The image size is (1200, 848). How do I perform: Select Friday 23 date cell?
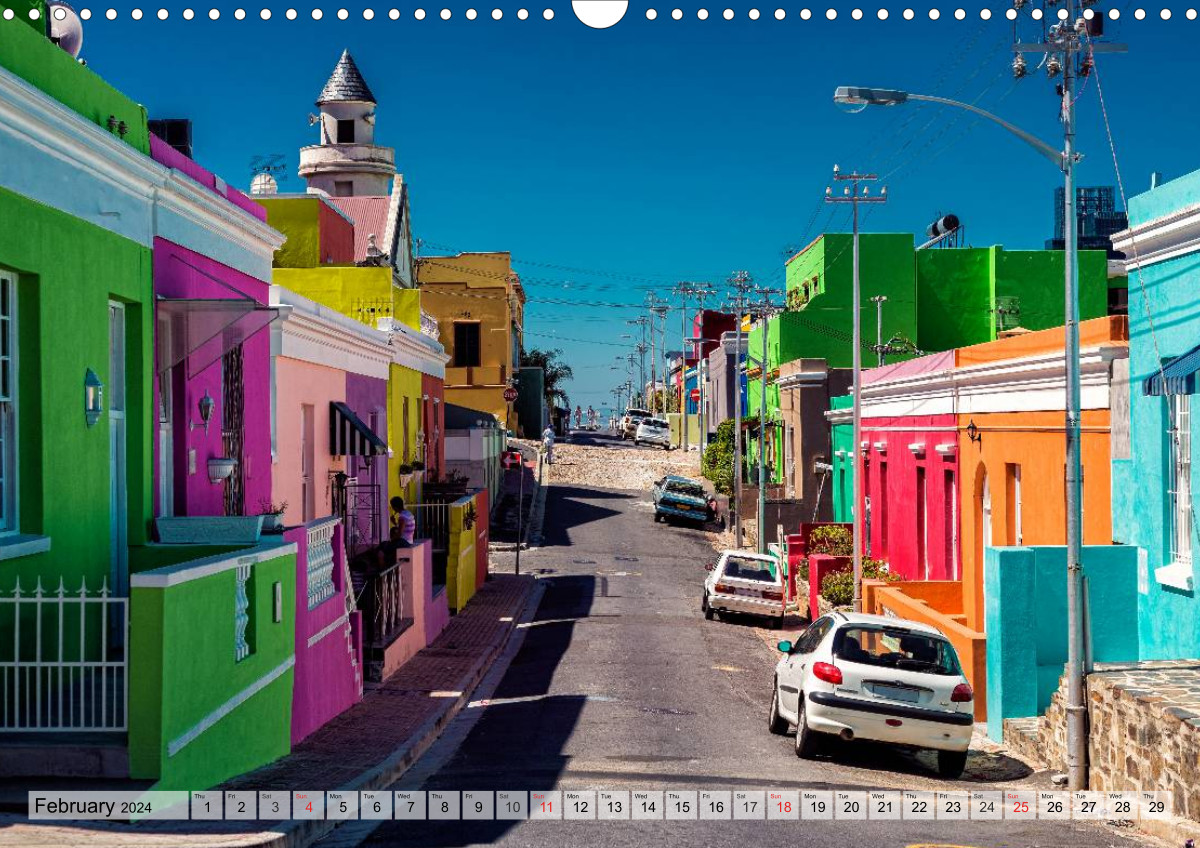[x=954, y=806]
